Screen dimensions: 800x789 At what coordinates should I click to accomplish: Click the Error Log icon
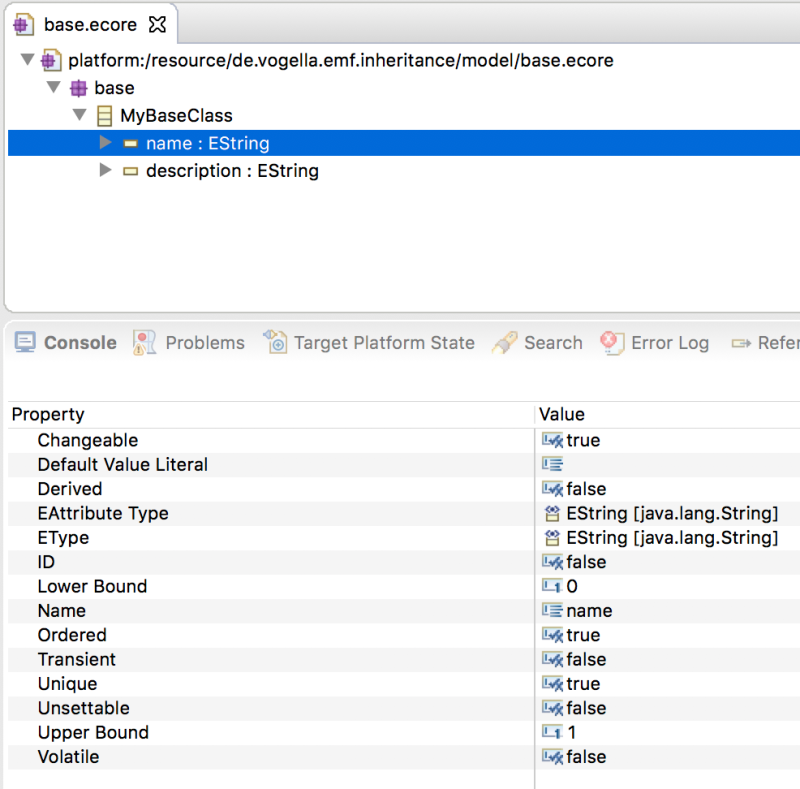point(612,343)
